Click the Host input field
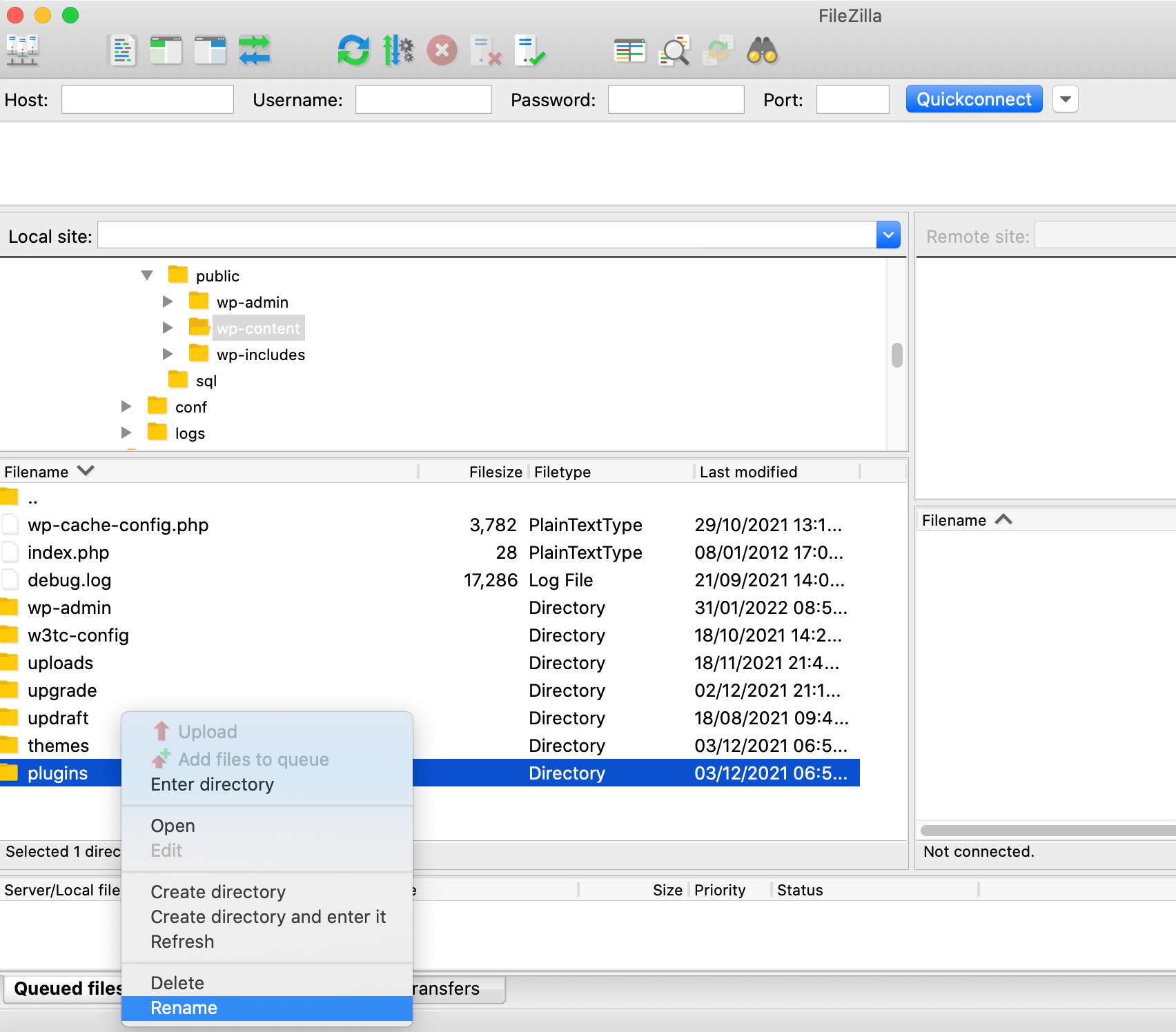This screenshot has height=1032, width=1176. [148, 99]
